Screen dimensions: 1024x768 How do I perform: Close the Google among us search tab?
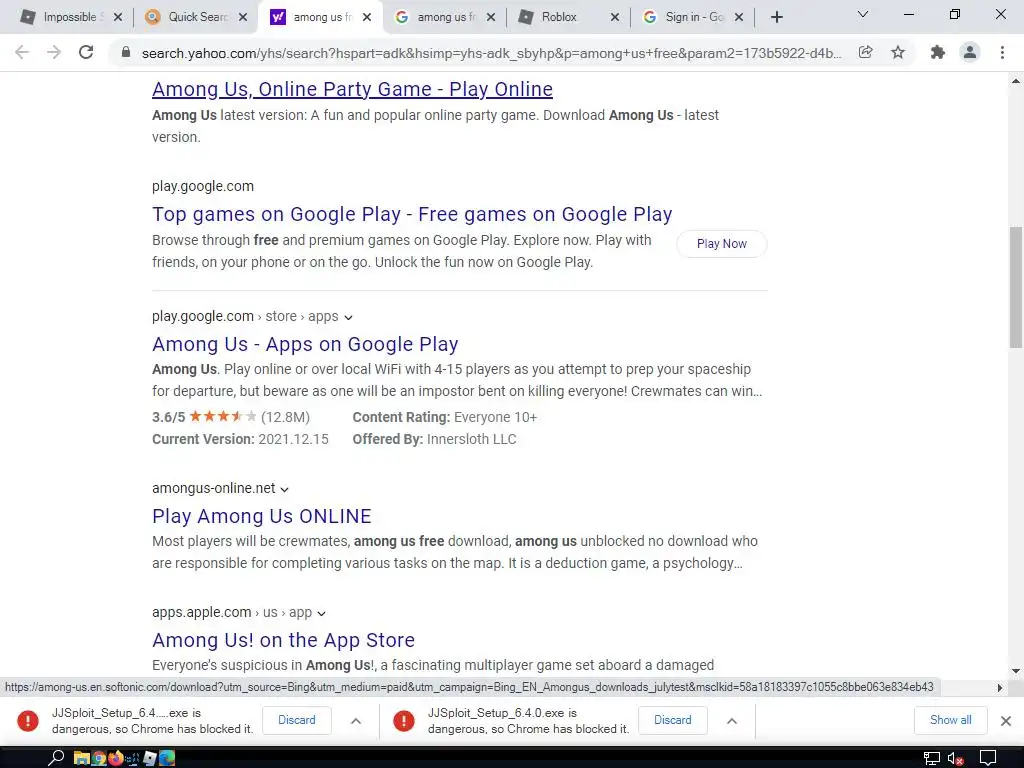pos(491,17)
